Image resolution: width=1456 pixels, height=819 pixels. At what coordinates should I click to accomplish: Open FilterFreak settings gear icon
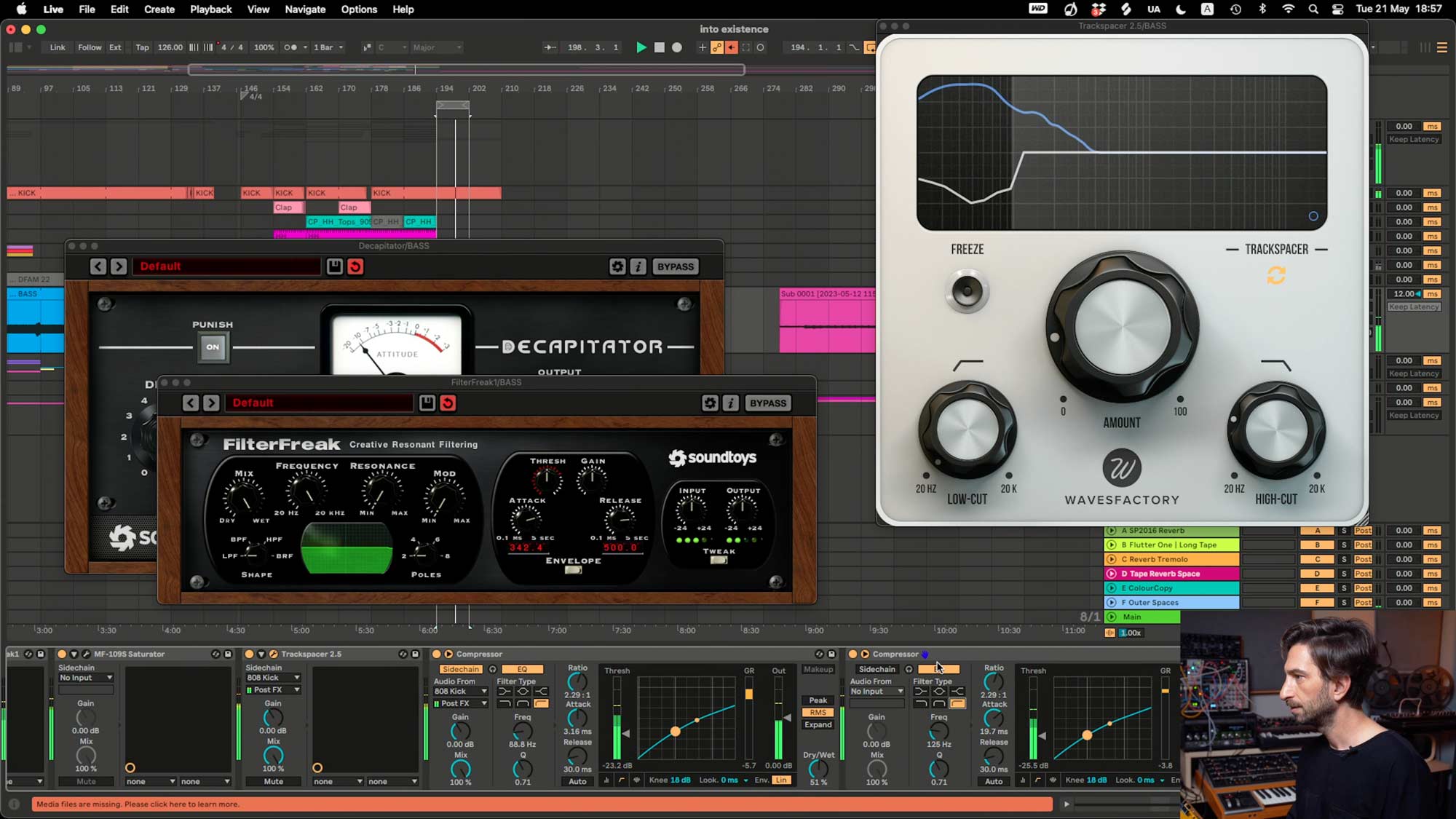710,403
